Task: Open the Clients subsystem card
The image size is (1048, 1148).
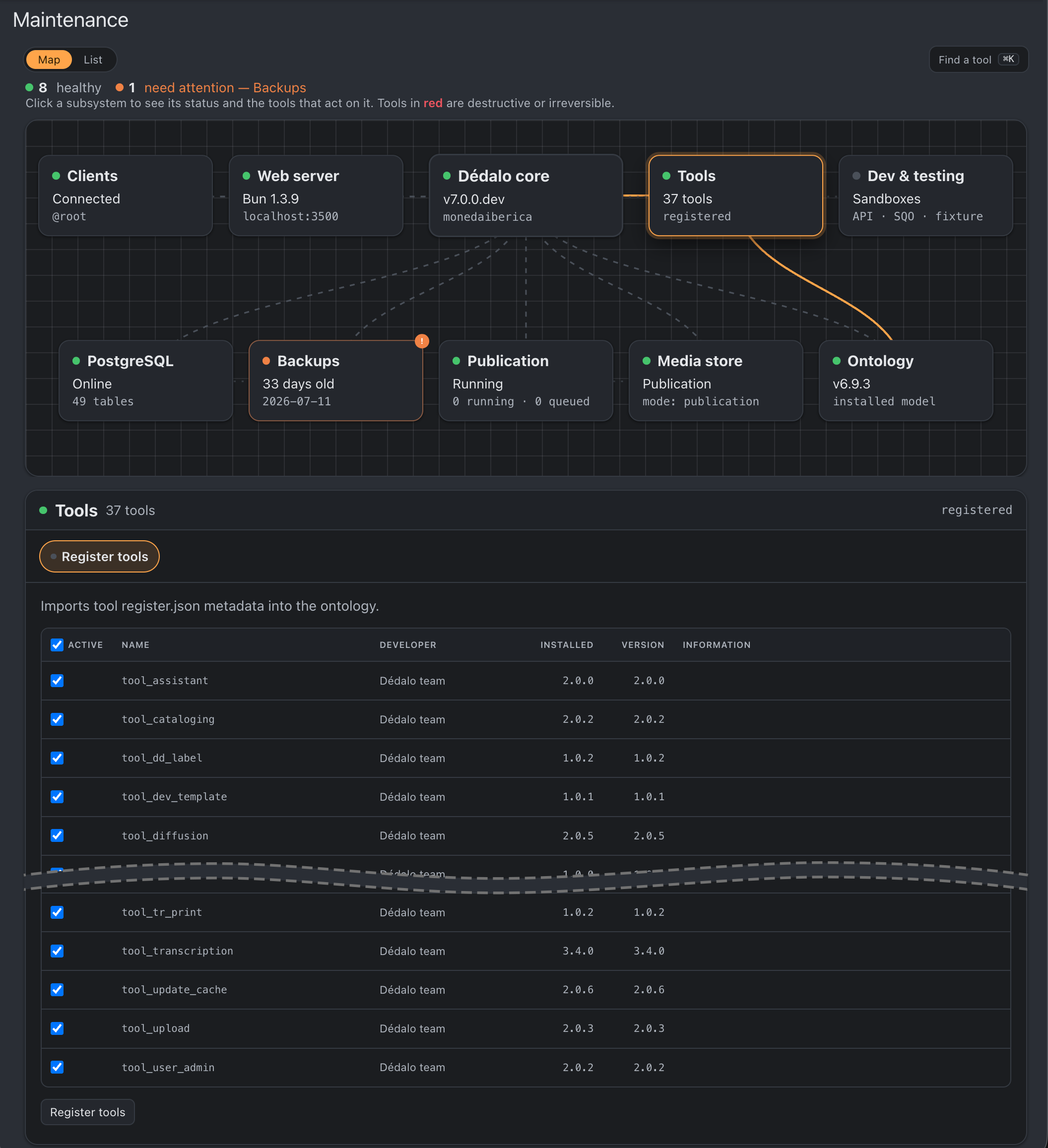Action: [126, 195]
